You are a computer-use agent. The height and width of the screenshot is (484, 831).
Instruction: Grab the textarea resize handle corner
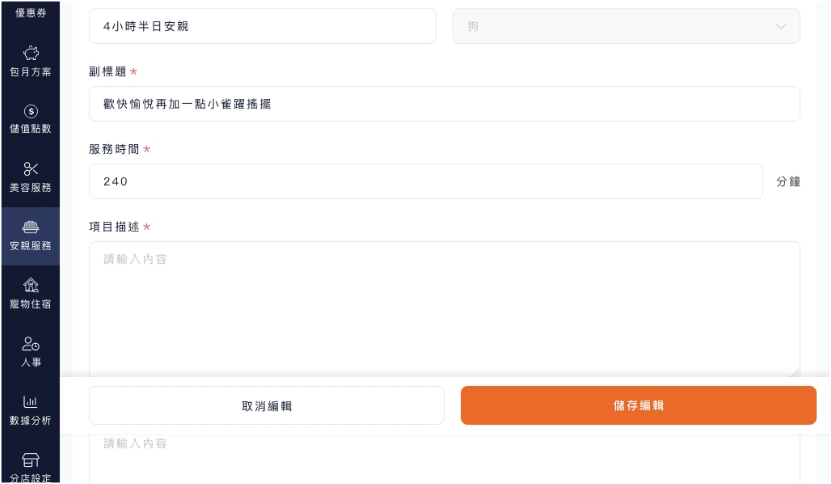(794, 373)
